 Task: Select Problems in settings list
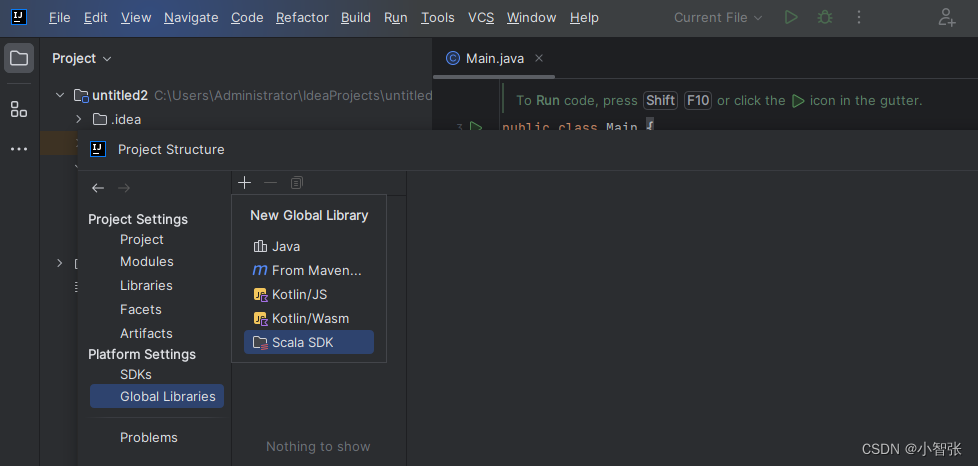click(148, 437)
